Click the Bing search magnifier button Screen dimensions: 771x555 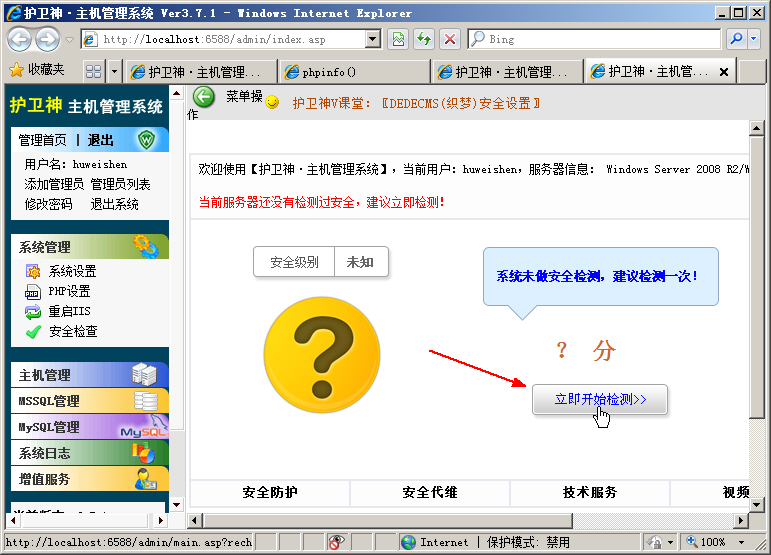737,39
